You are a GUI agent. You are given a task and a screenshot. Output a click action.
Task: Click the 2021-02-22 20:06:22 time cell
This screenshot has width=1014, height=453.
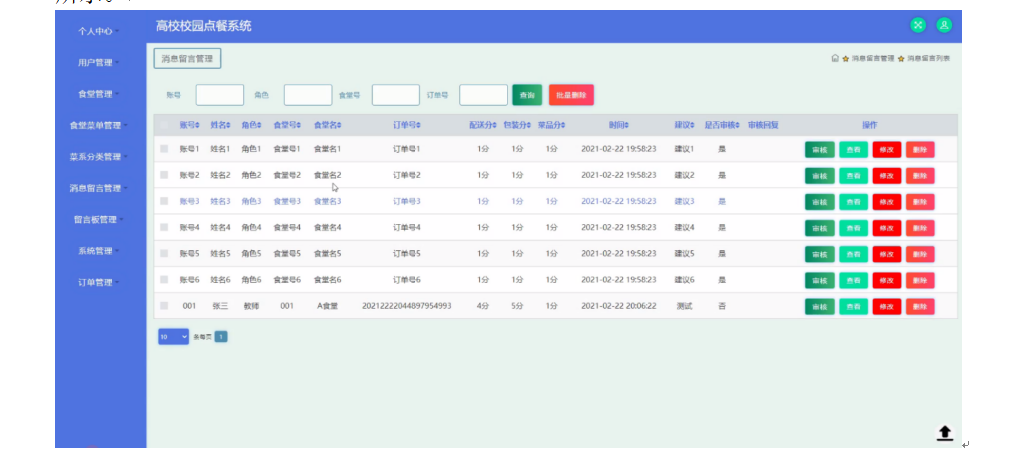(618, 305)
